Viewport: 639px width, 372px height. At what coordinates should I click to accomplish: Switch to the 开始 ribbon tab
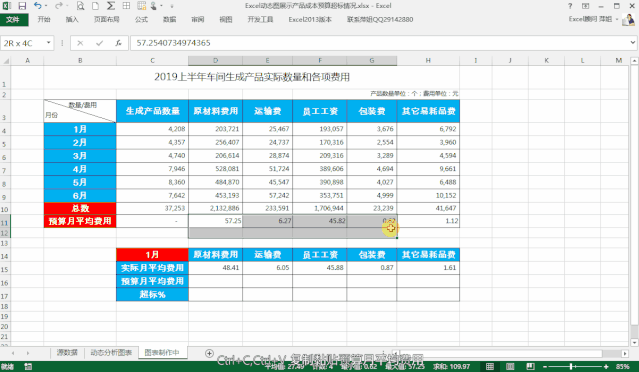tap(44, 20)
